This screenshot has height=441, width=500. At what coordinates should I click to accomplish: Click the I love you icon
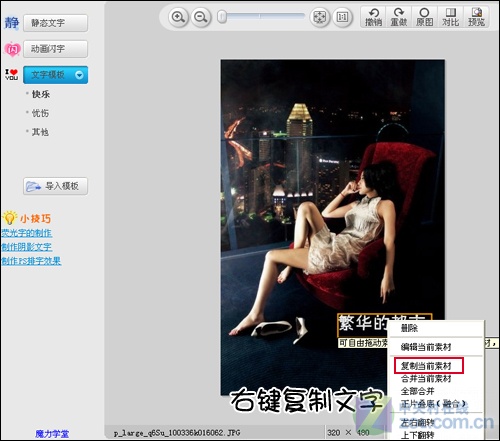pyautogui.click(x=11, y=74)
